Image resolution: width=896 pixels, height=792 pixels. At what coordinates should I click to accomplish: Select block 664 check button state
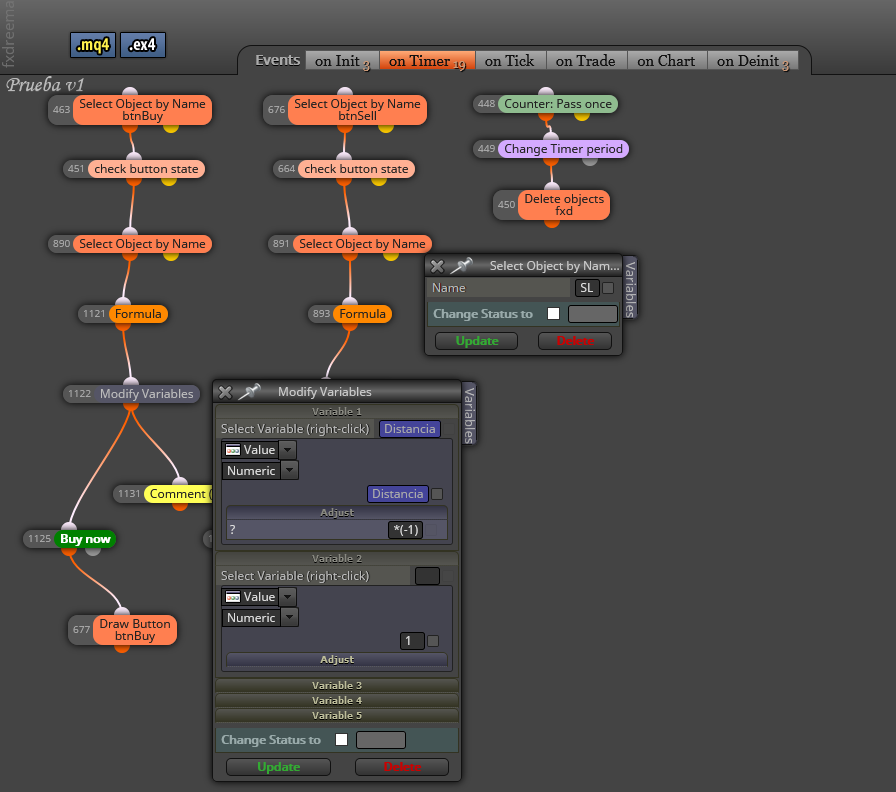coord(356,169)
